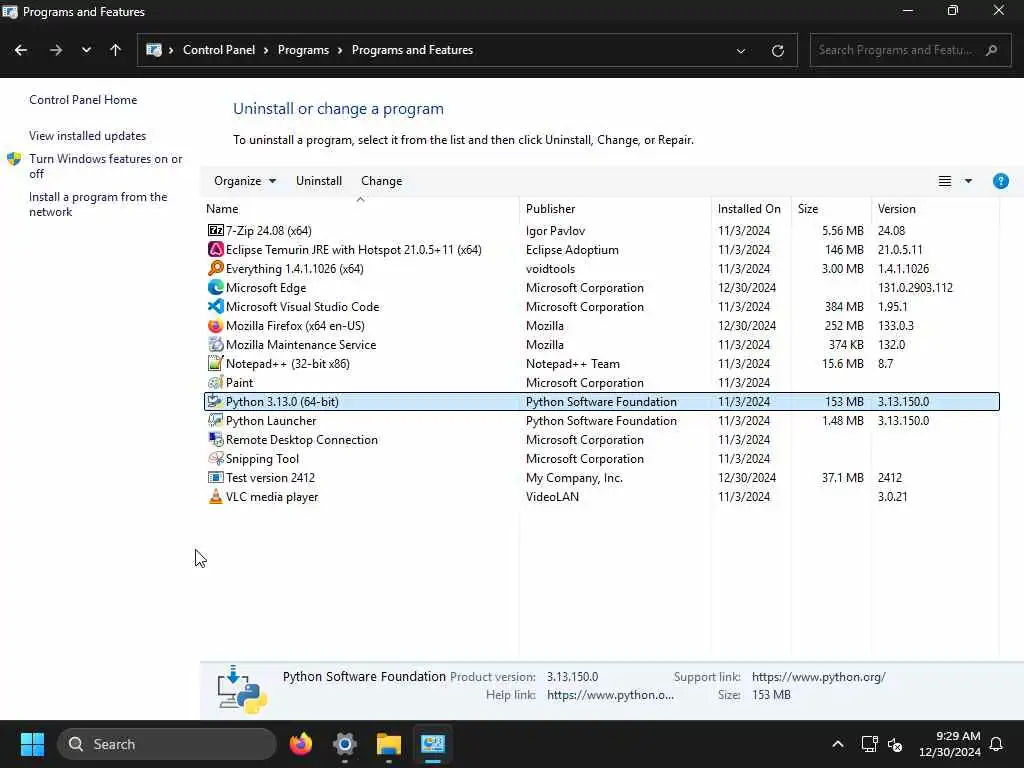Screen dimensions: 1024x768
Task: Open the notification bell in system tray
Action: 996,744
